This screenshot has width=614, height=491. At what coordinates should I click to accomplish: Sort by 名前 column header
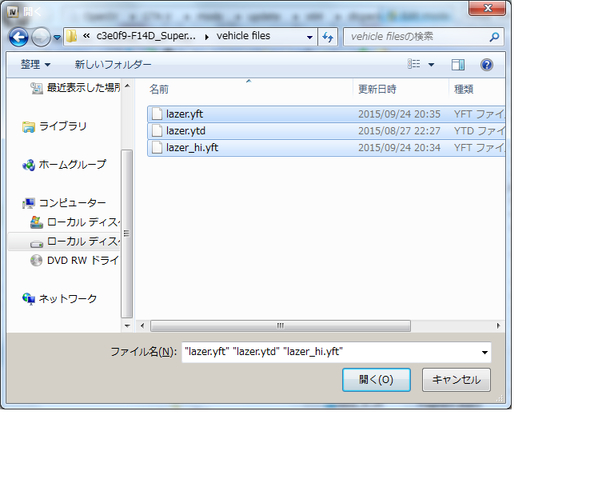click(159, 89)
